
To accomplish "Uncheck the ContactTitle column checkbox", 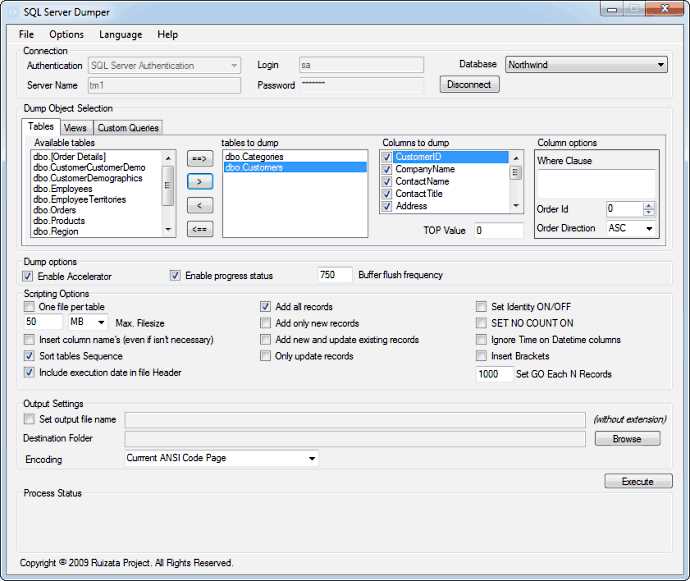I will pyautogui.click(x=387, y=194).
